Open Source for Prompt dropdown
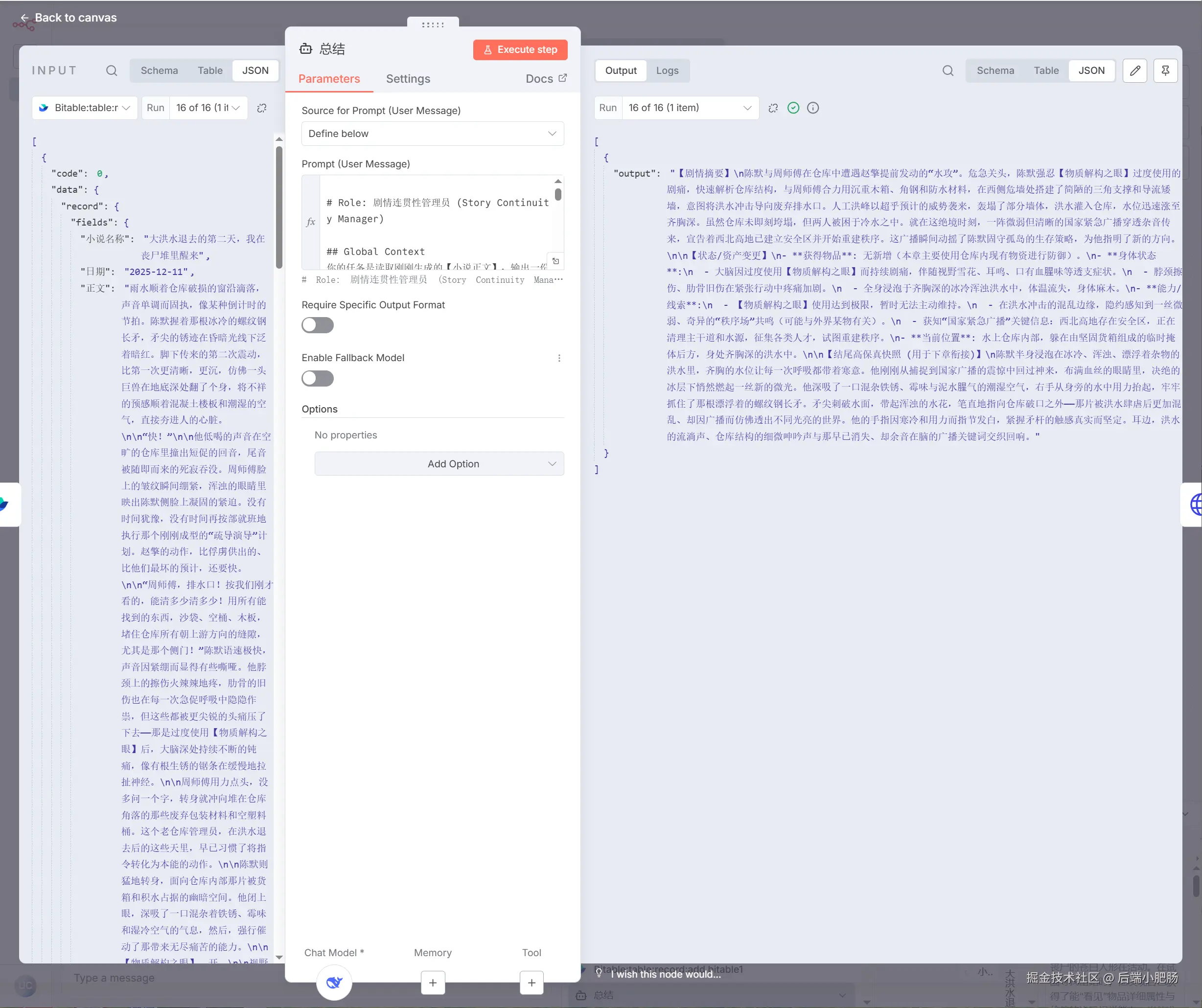This screenshot has width=1202, height=1008. pos(433,134)
